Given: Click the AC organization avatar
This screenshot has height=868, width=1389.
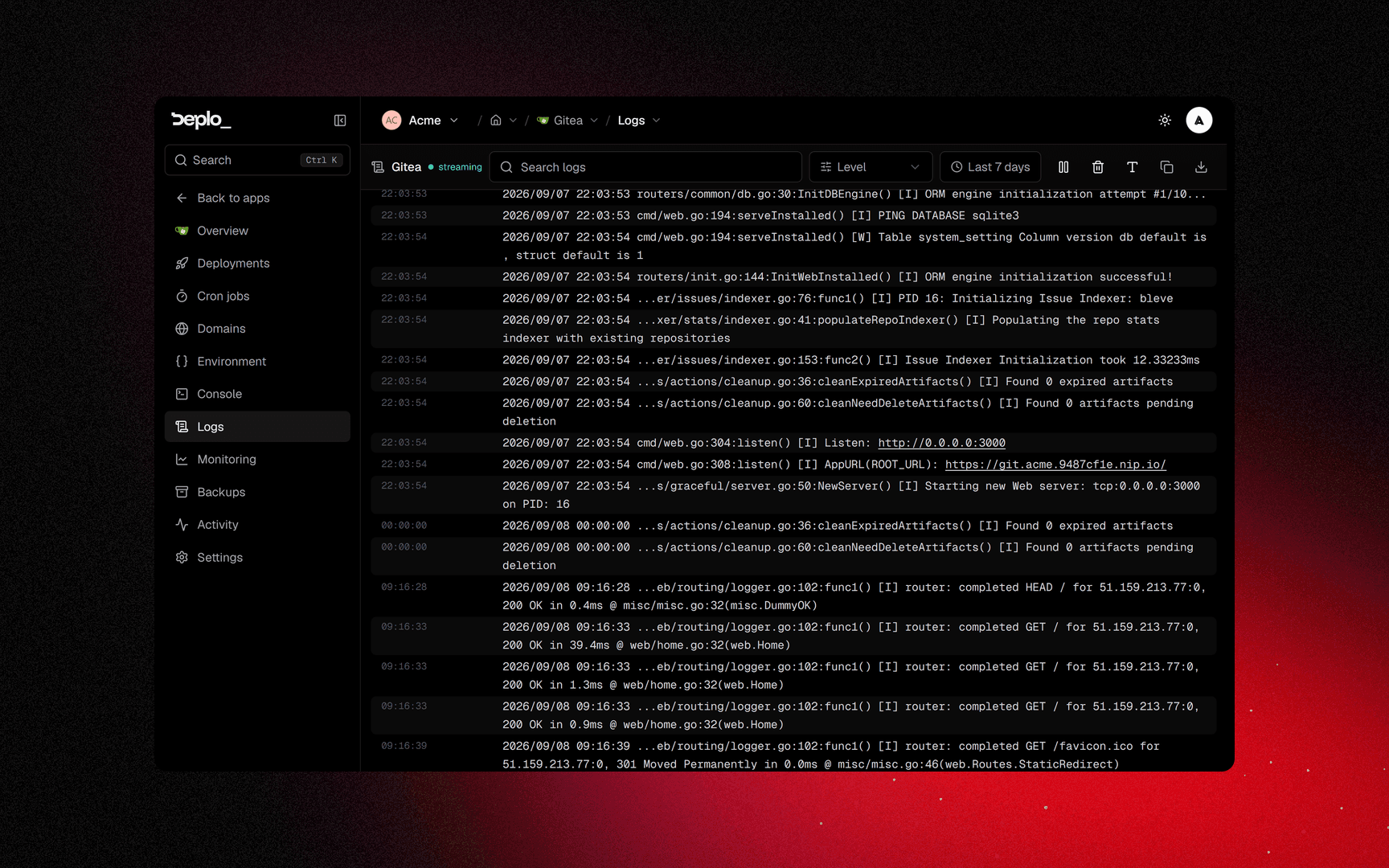Looking at the screenshot, I should [x=391, y=121].
